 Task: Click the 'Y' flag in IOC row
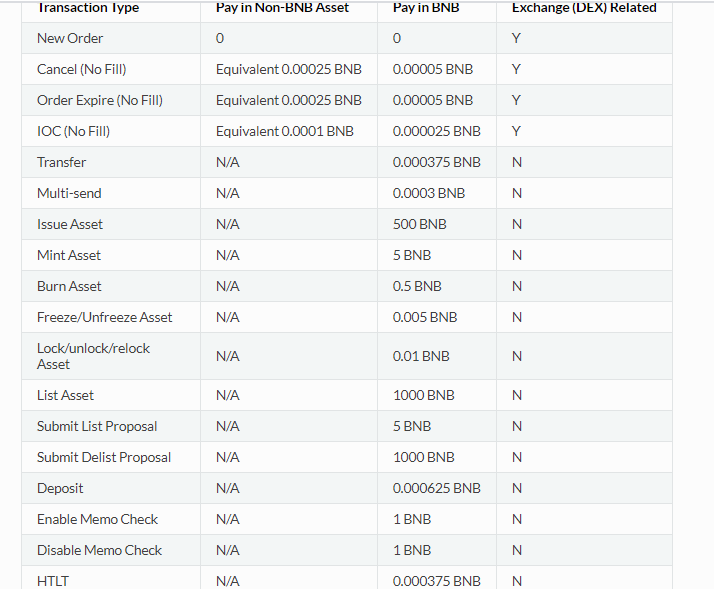click(516, 131)
